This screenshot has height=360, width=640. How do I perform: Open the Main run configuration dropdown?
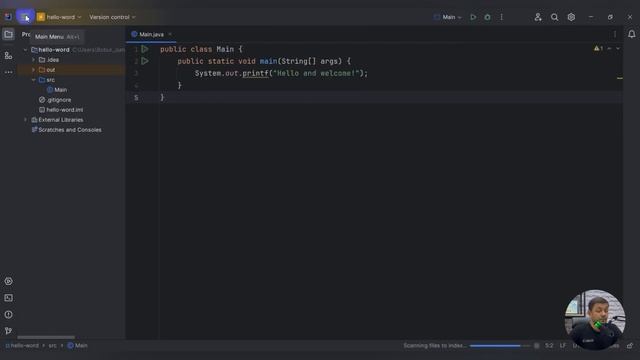point(448,17)
